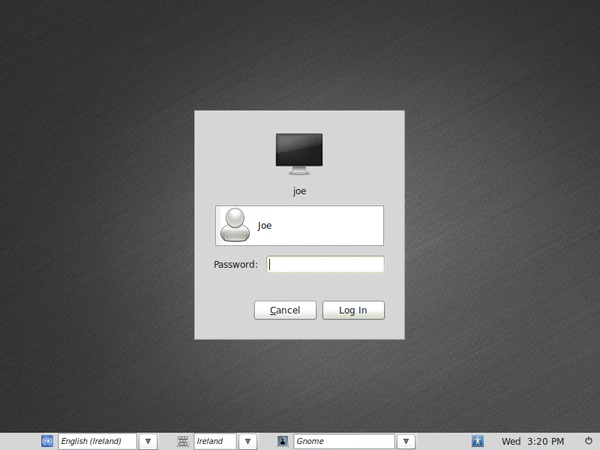Click the computer monitor icon above hostname
This screenshot has height=450, width=600.
pyautogui.click(x=299, y=152)
